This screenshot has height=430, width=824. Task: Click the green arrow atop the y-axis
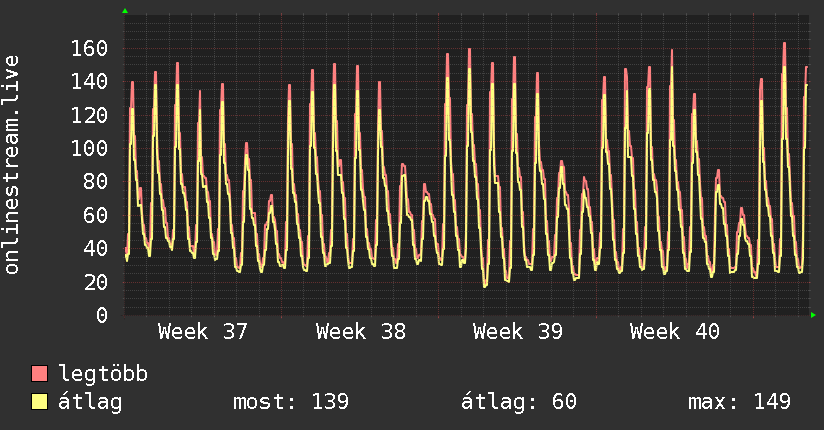(x=125, y=11)
